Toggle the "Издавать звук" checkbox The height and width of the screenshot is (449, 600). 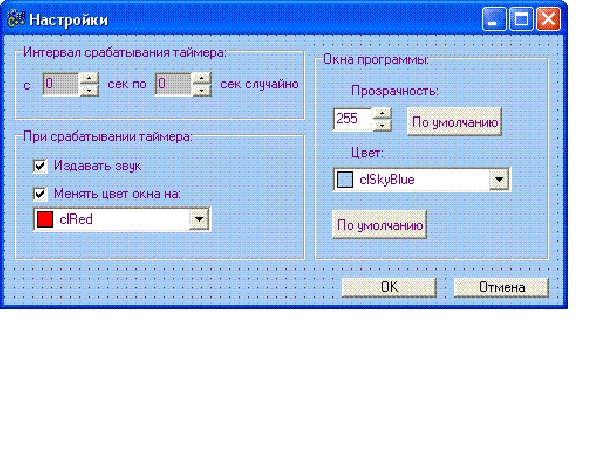point(40,166)
